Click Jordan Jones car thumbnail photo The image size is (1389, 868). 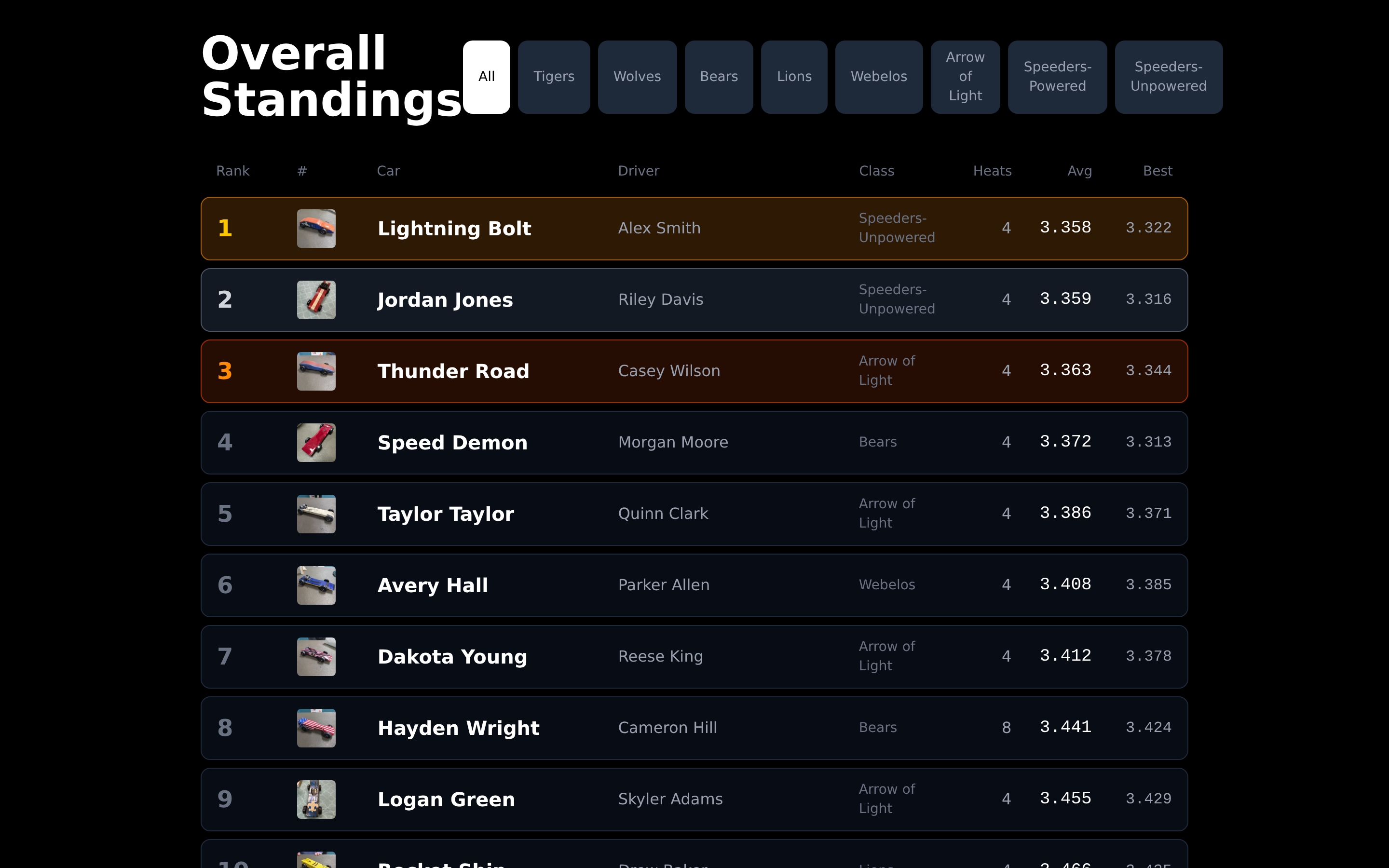coord(316,299)
